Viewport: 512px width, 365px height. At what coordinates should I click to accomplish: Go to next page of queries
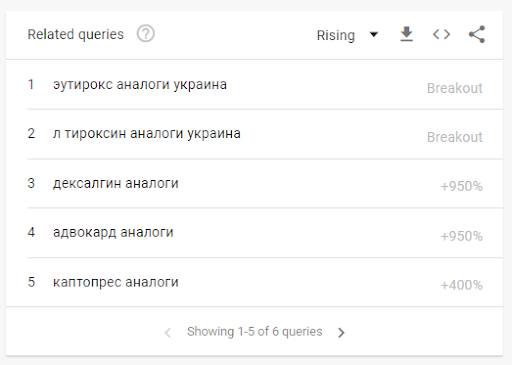pos(341,332)
